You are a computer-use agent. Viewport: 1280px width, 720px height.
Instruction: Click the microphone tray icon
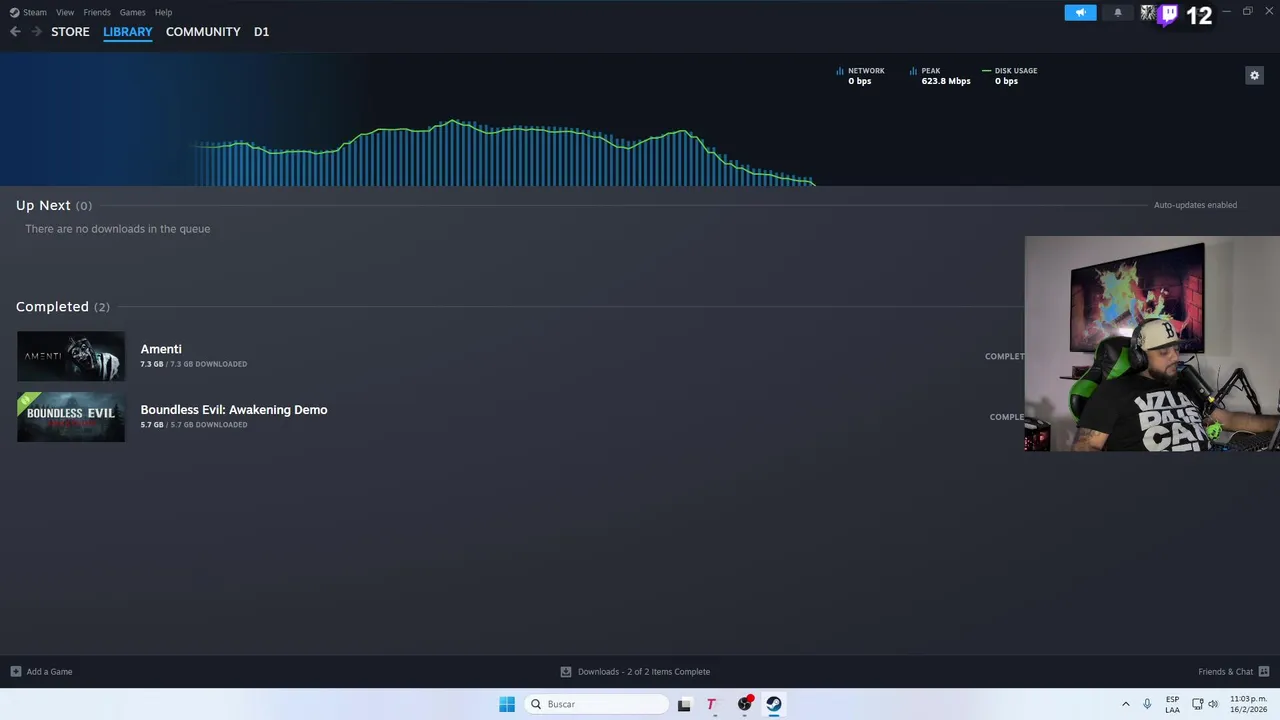[1147, 704]
